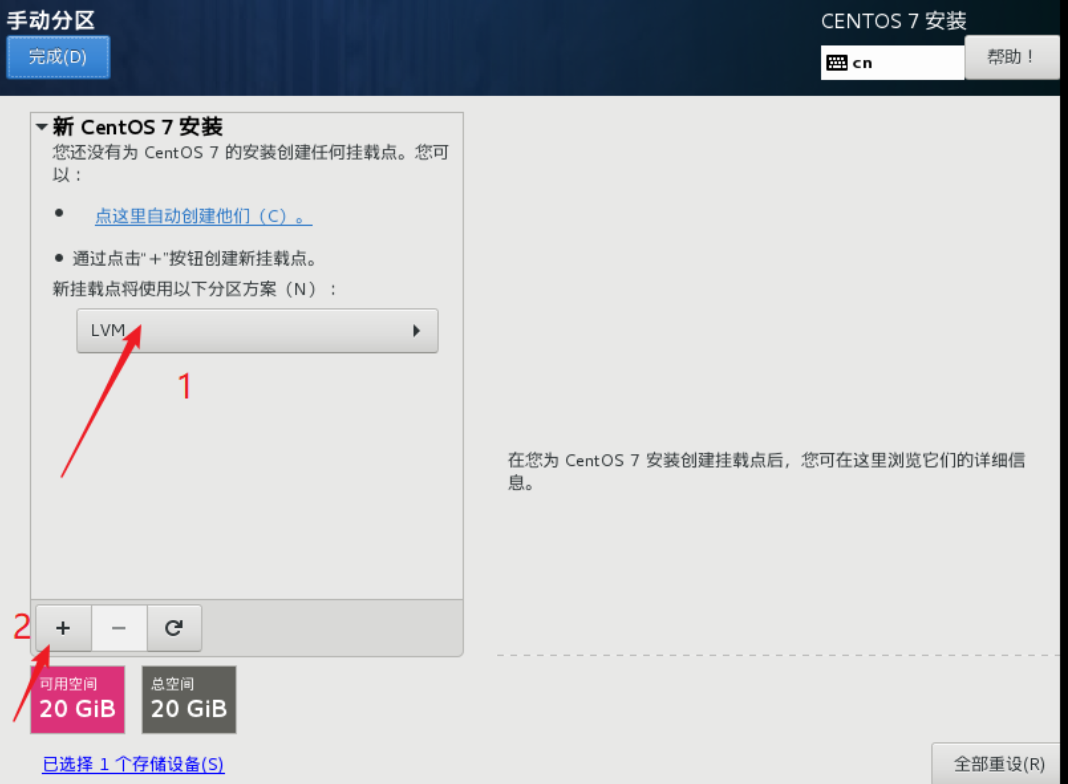Open the 已选择 1 个存储设备(S) link
Image resolution: width=1068 pixels, height=784 pixels.
point(133,764)
